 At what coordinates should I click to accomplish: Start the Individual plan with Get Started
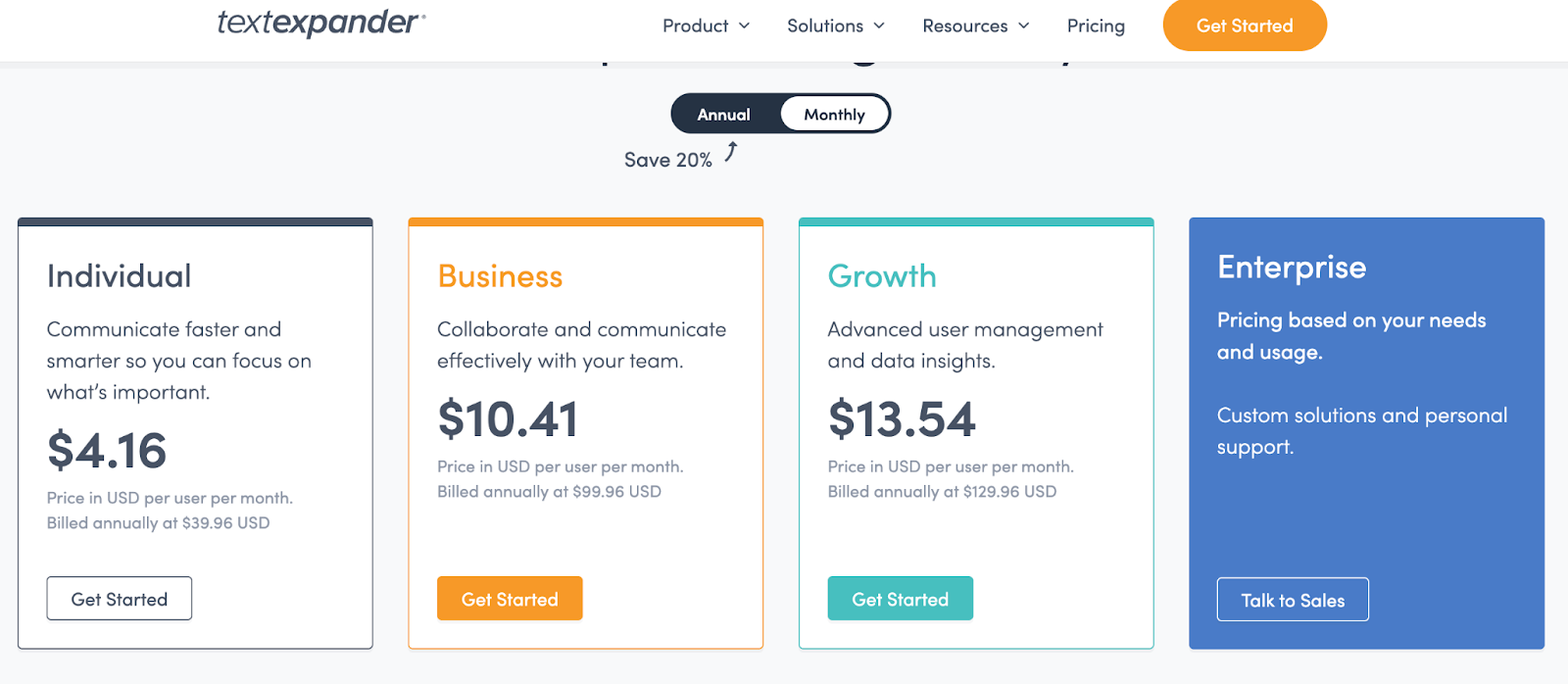(120, 599)
